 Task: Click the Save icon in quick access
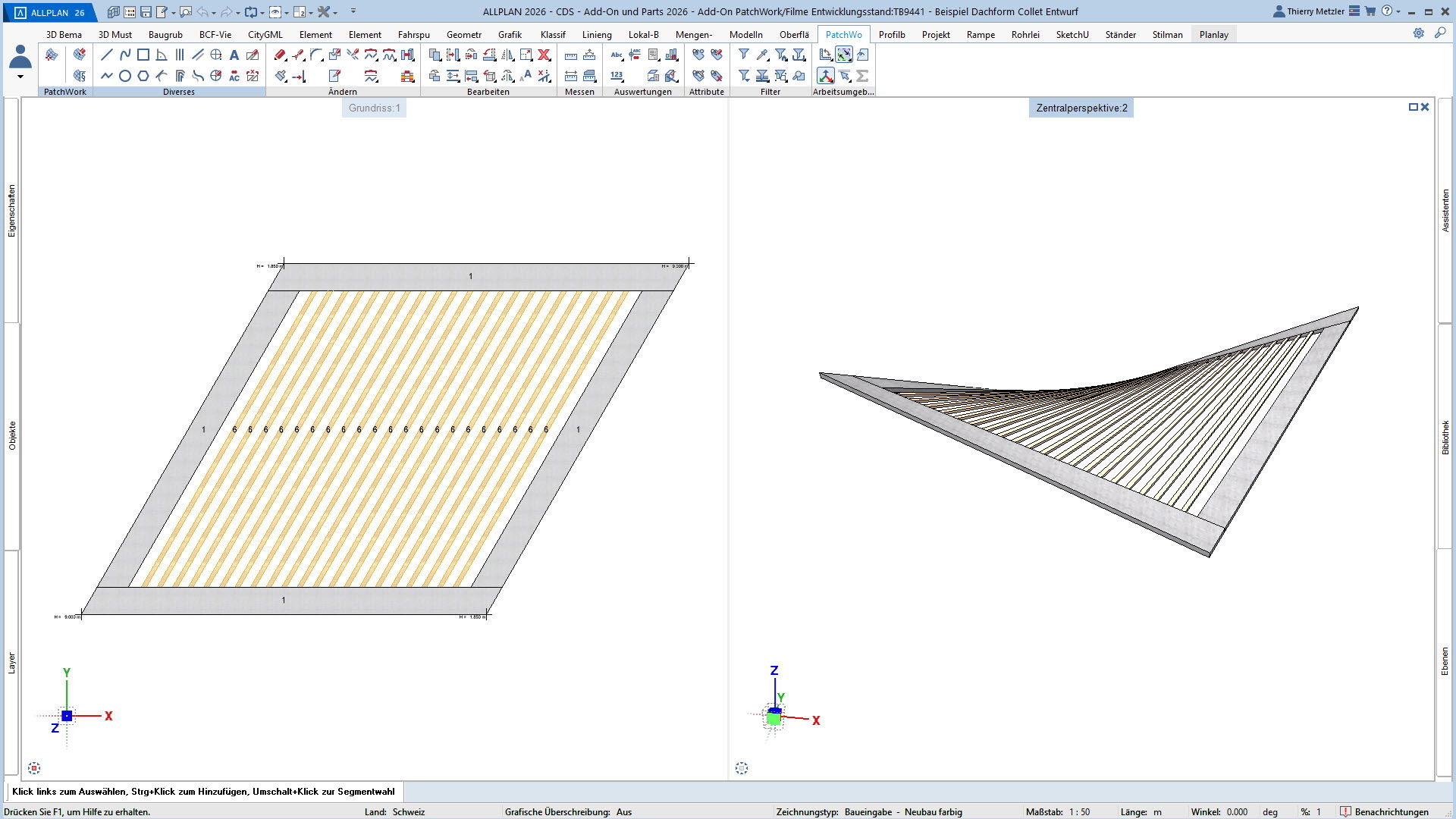click(x=146, y=12)
